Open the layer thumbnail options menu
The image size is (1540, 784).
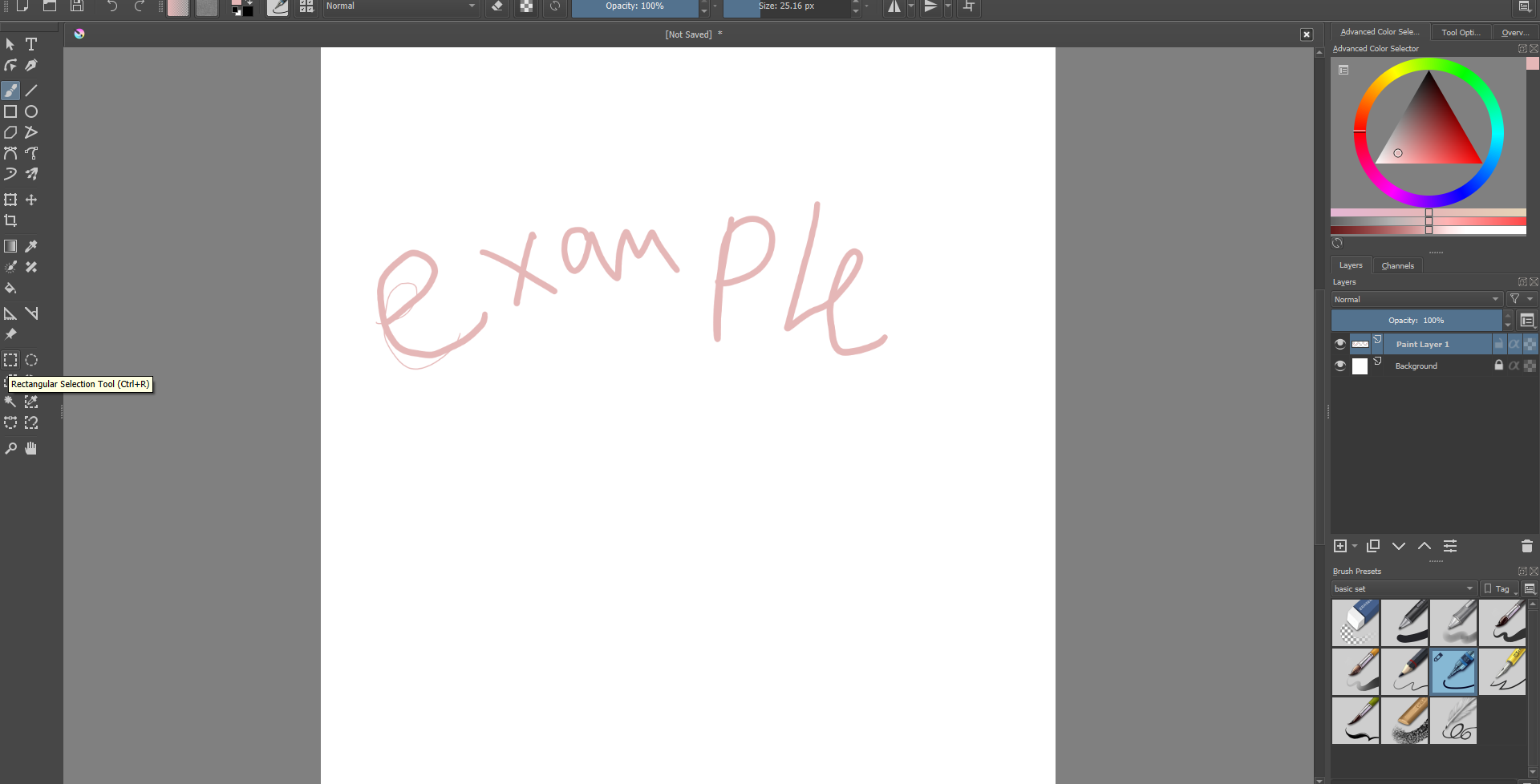1527,321
